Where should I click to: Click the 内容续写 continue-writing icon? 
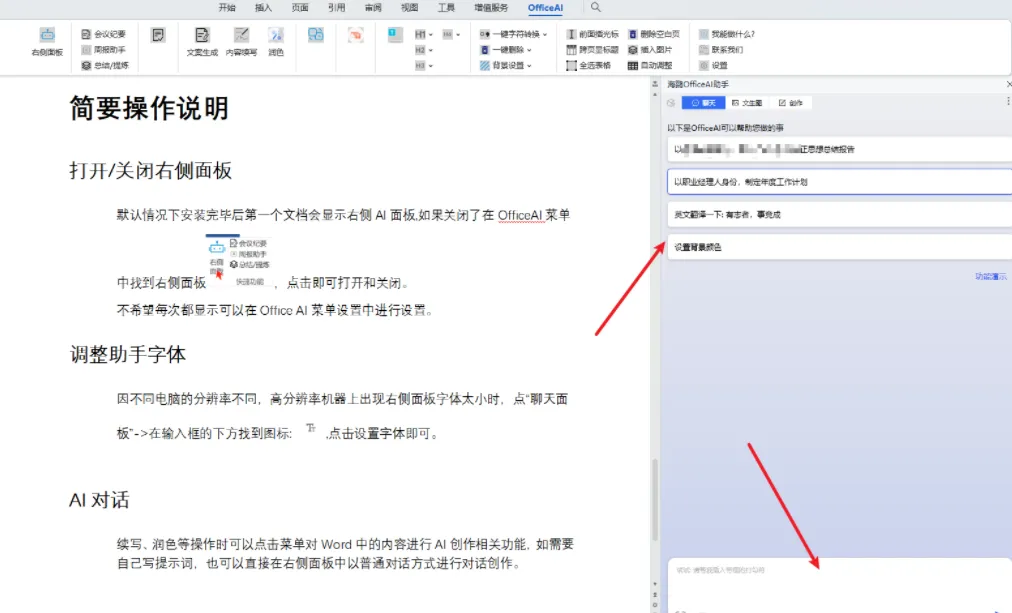tap(241, 42)
